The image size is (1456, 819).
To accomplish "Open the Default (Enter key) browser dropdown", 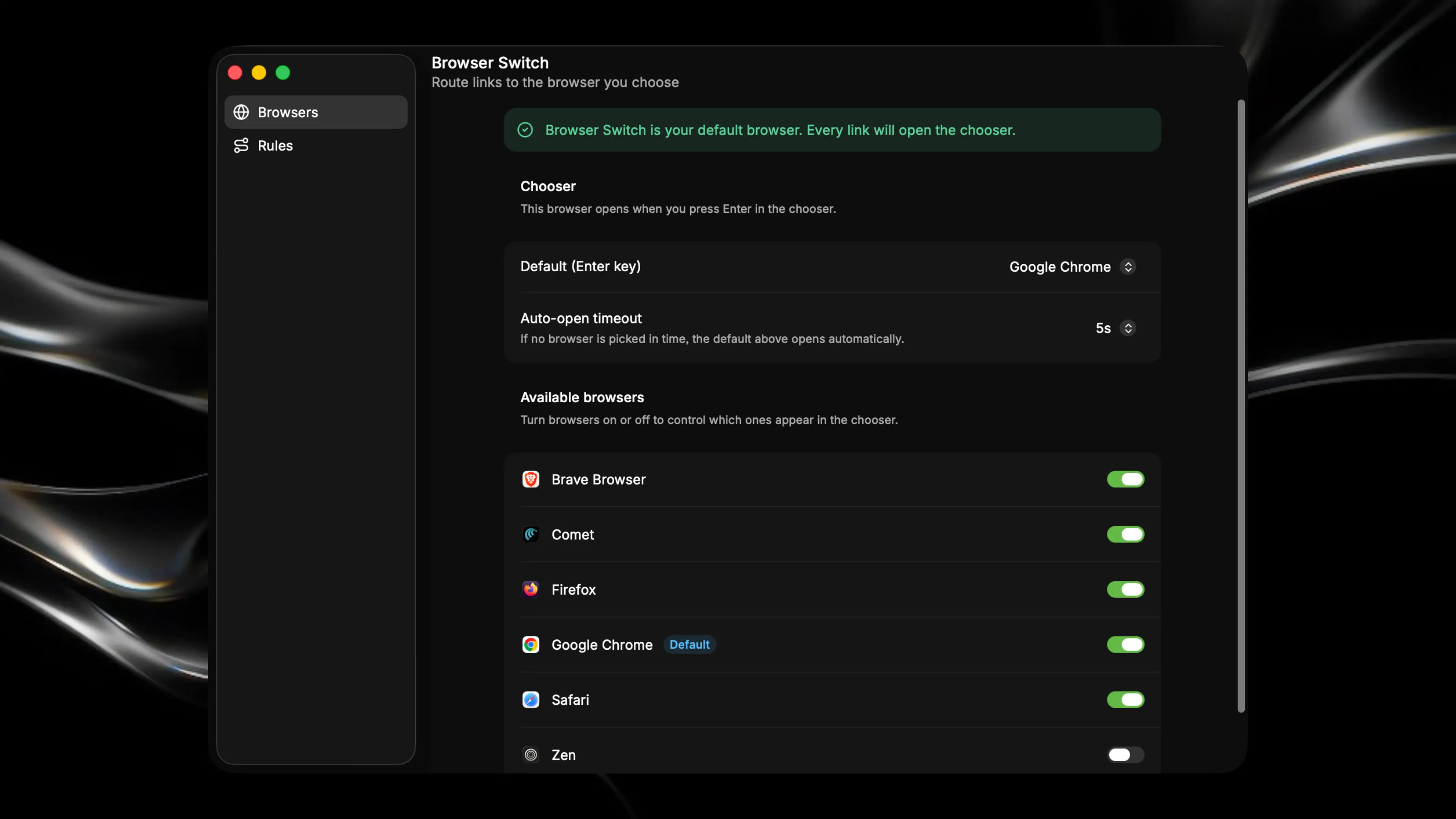I will coord(1072,267).
